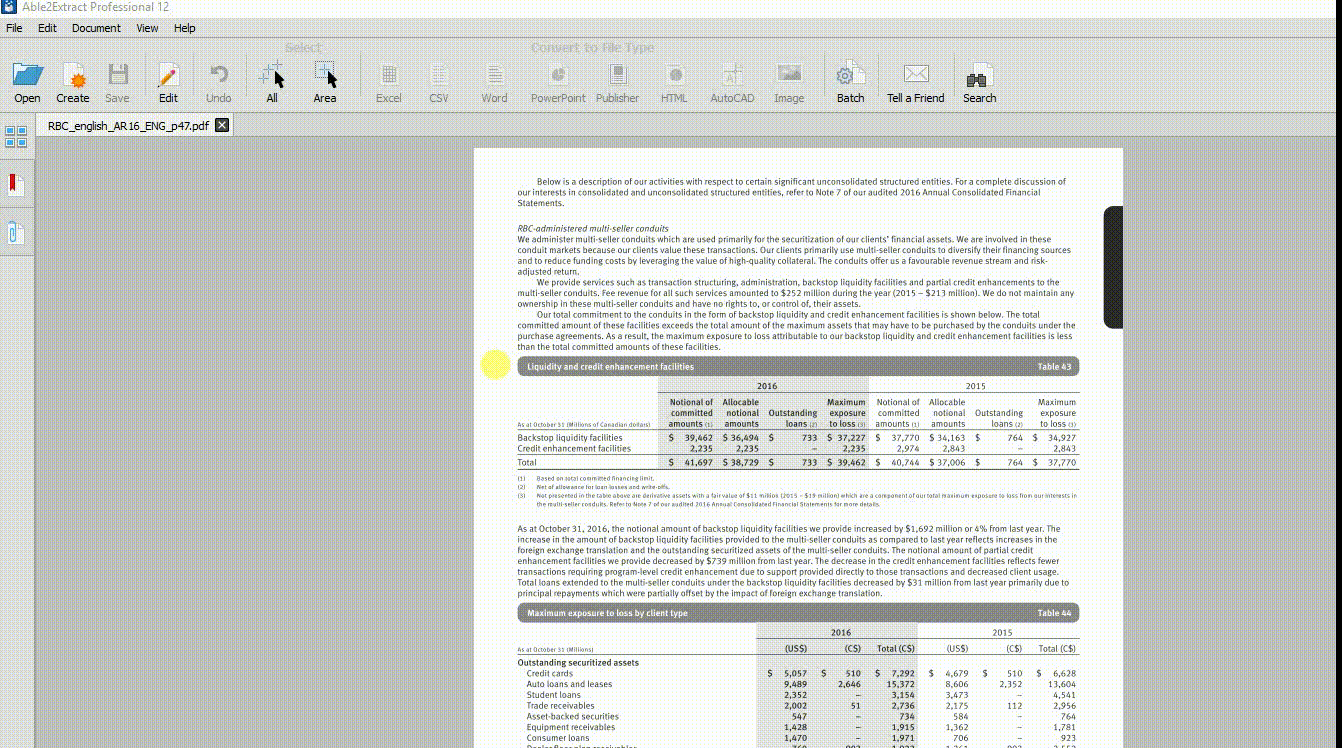1342x748 pixels.
Task: Click 'Credit enhancement facilities' row label
Action: pyautogui.click(x=574, y=449)
